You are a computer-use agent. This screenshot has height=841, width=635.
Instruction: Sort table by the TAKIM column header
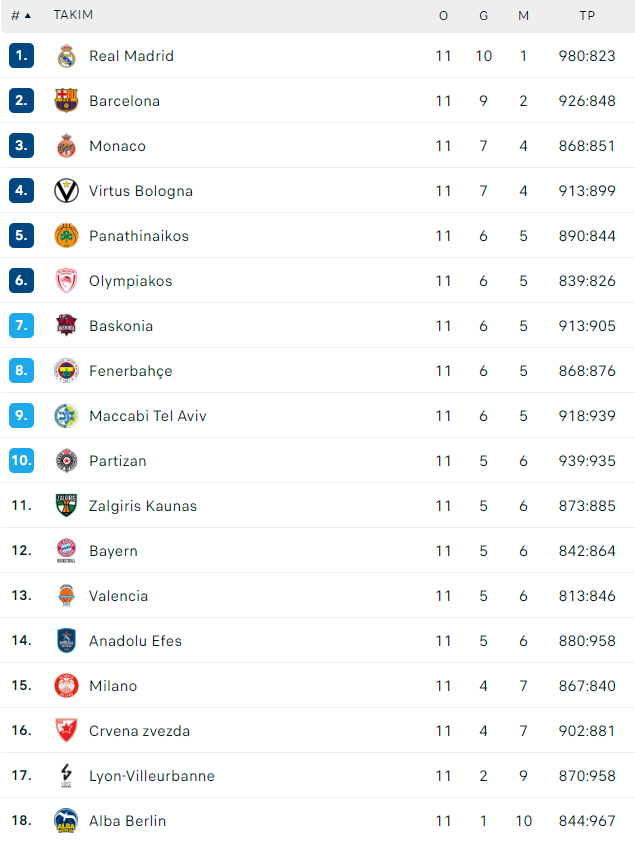tap(73, 16)
